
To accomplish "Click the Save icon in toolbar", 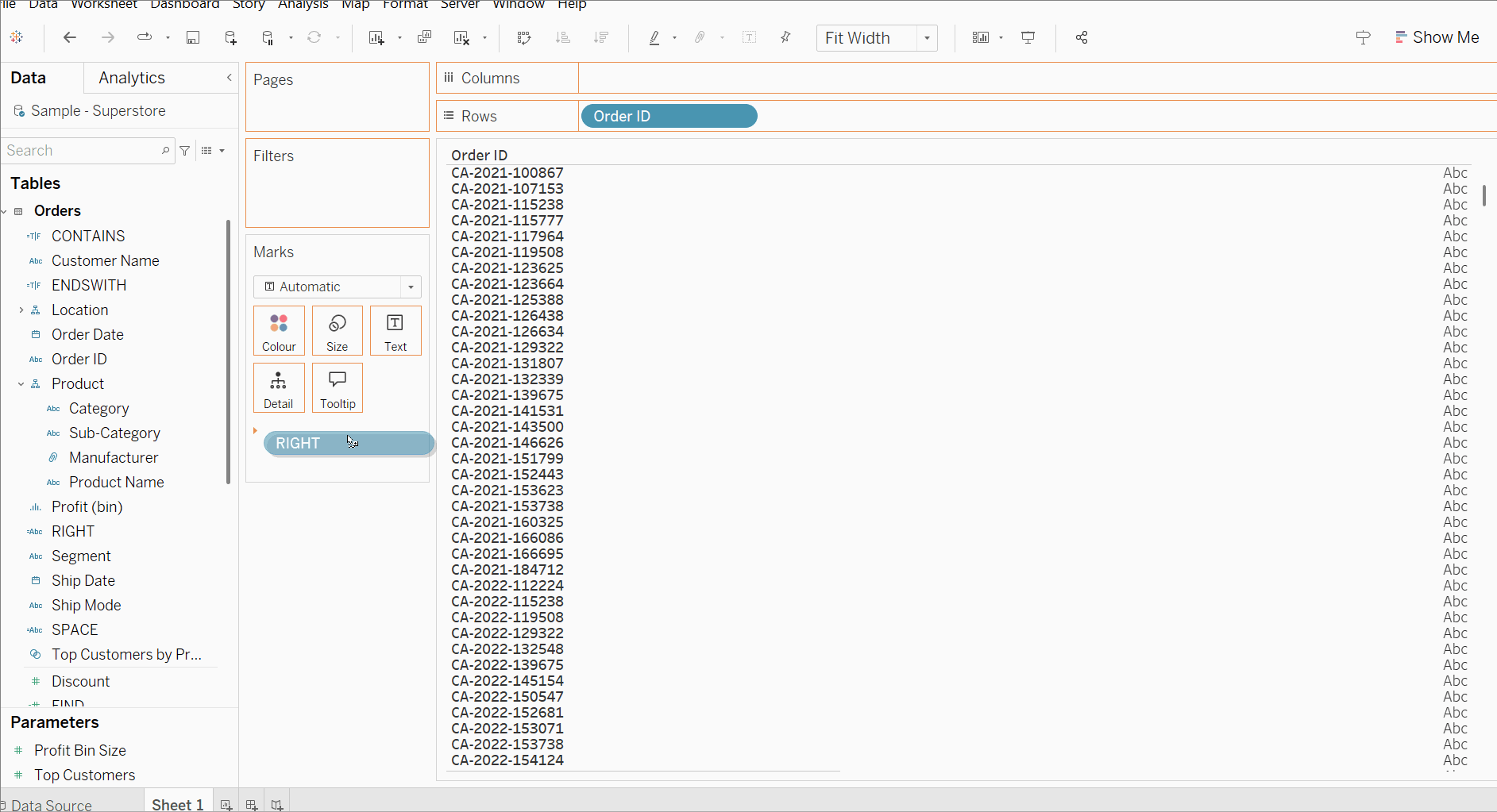I will point(192,37).
